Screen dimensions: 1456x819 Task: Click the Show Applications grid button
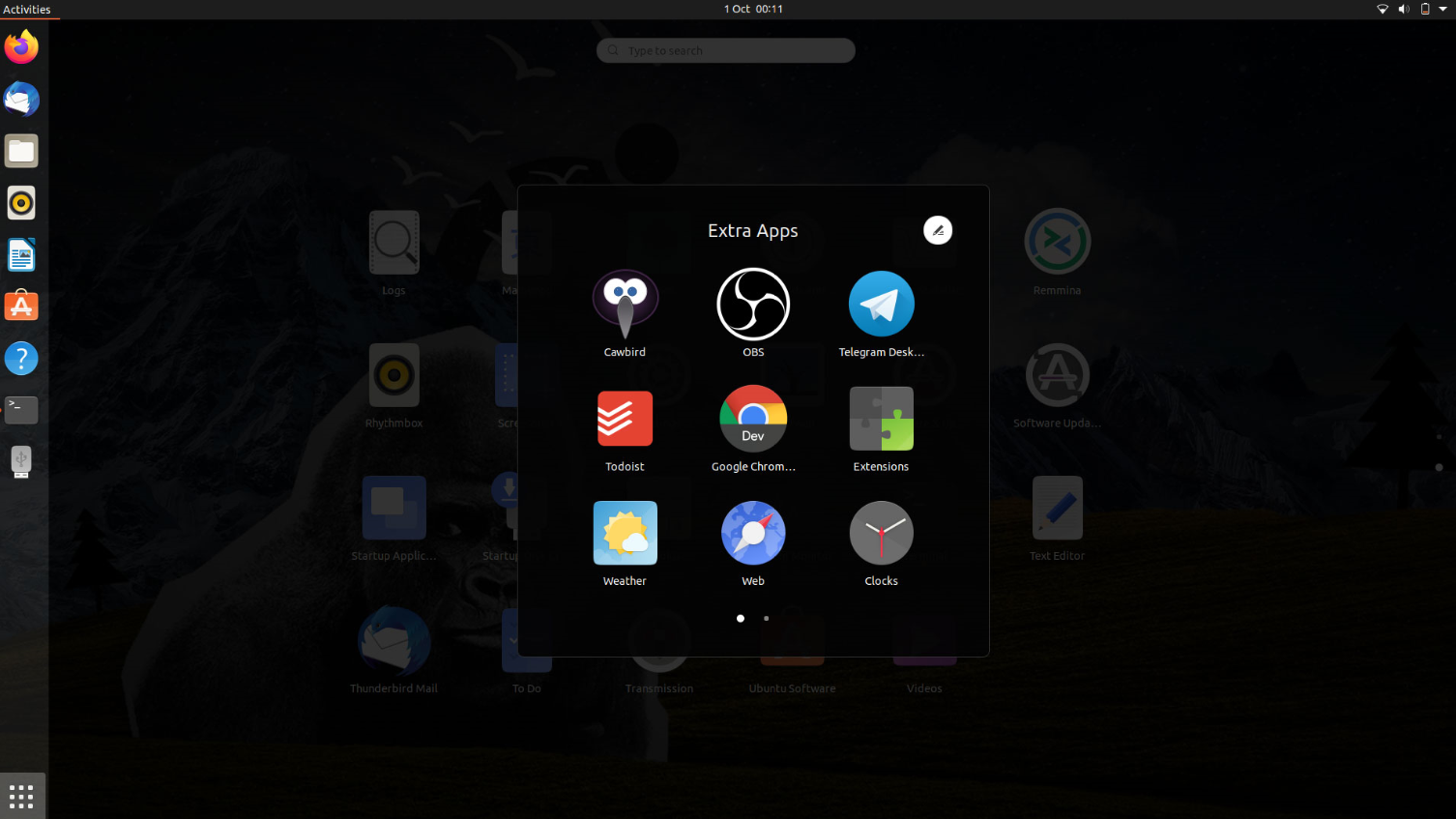[x=21, y=797]
